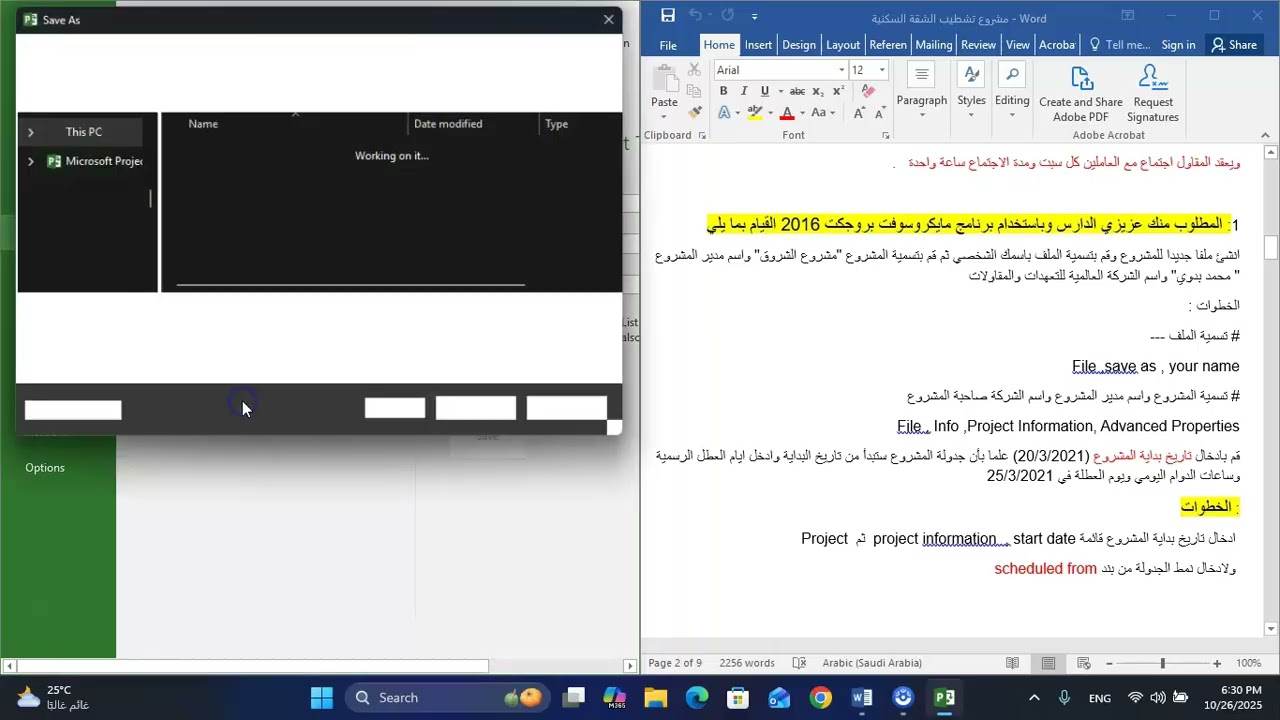Image resolution: width=1280 pixels, height=720 pixels.
Task: Switch to the Layout tab
Action: click(843, 45)
